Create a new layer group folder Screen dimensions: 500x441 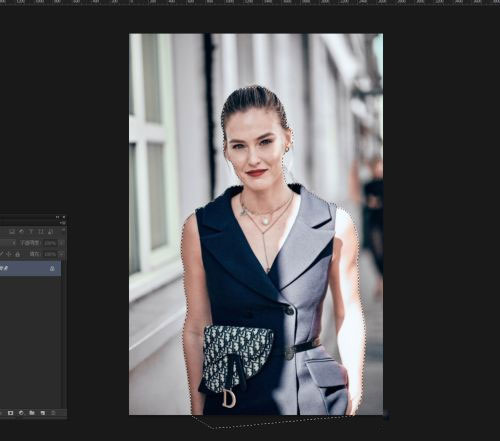[x=32, y=413]
